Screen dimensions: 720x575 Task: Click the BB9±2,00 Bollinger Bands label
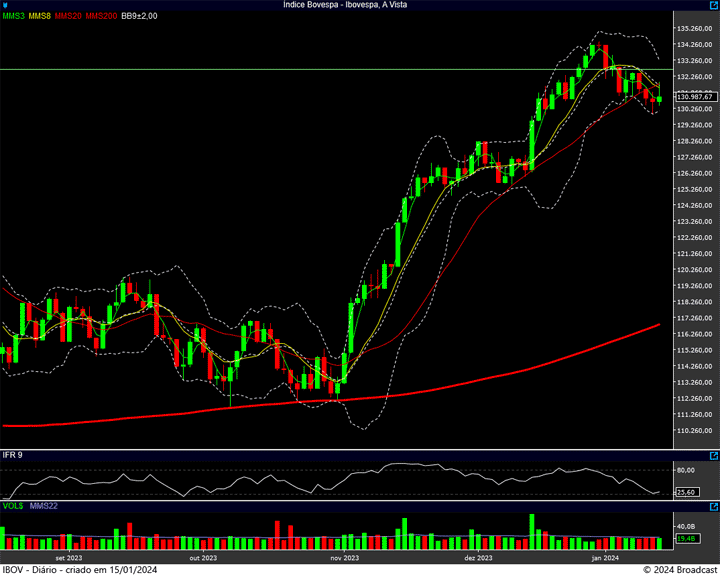pyautogui.click(x=140, y=16)
